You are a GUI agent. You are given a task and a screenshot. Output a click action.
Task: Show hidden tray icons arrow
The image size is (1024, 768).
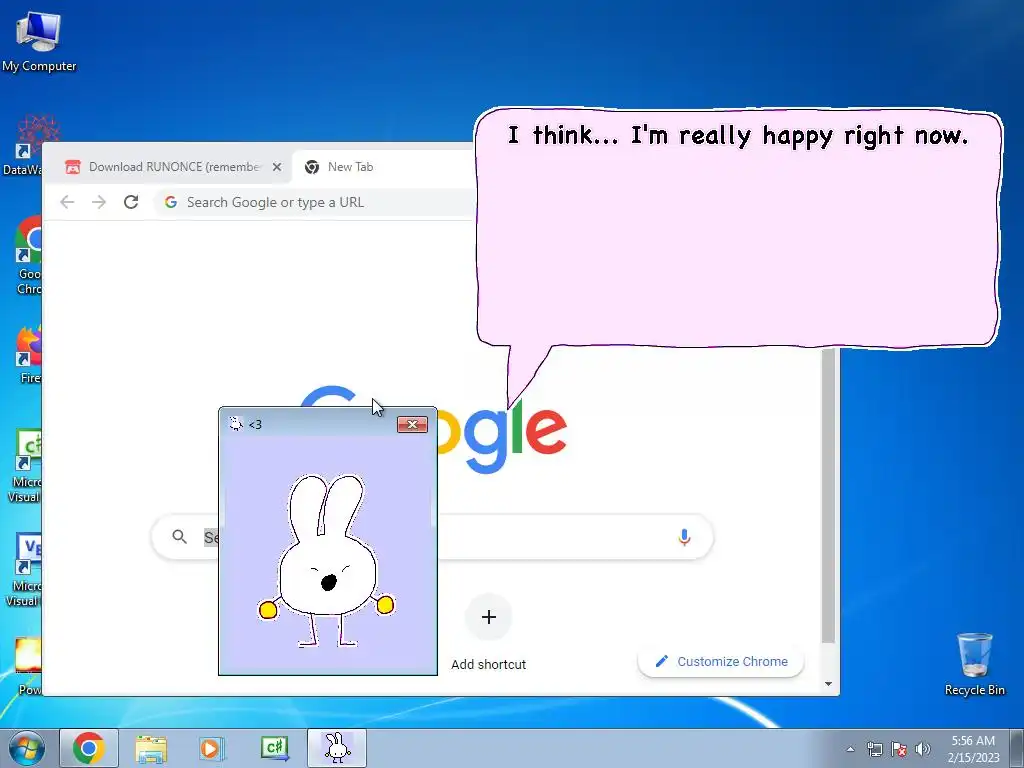pos(850,749)
